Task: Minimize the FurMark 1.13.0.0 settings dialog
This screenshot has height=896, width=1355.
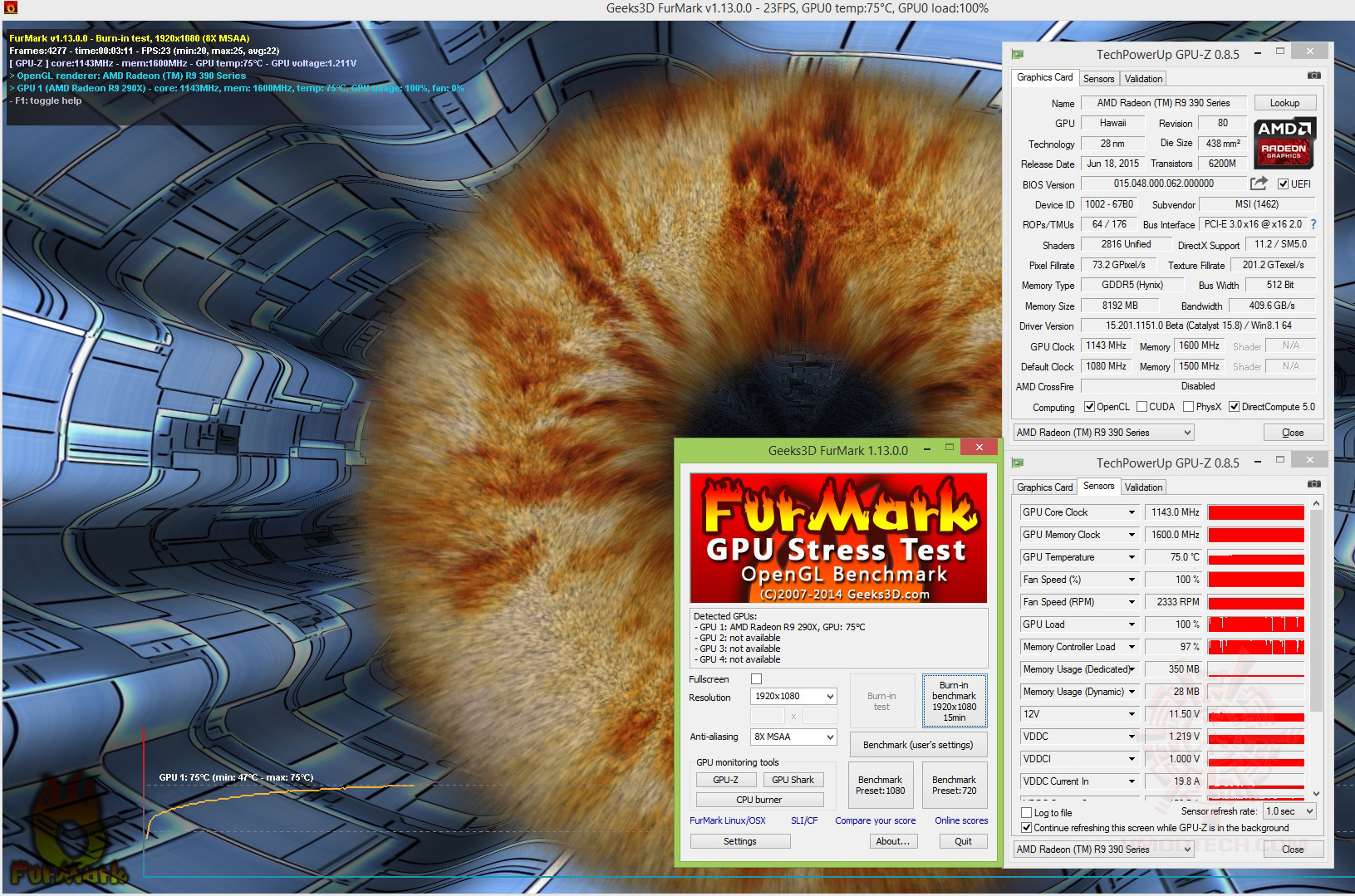Action: click(927, 449)
